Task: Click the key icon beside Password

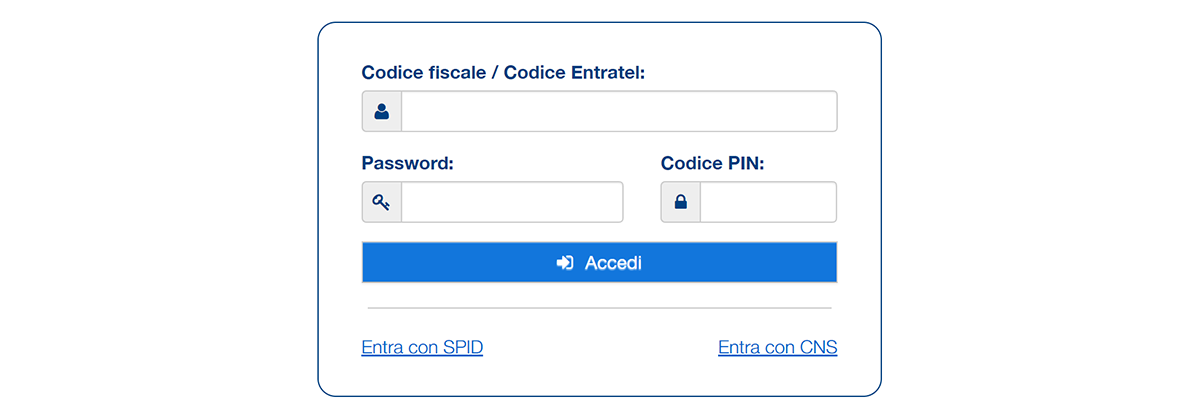Action: [x=381, y=202]
